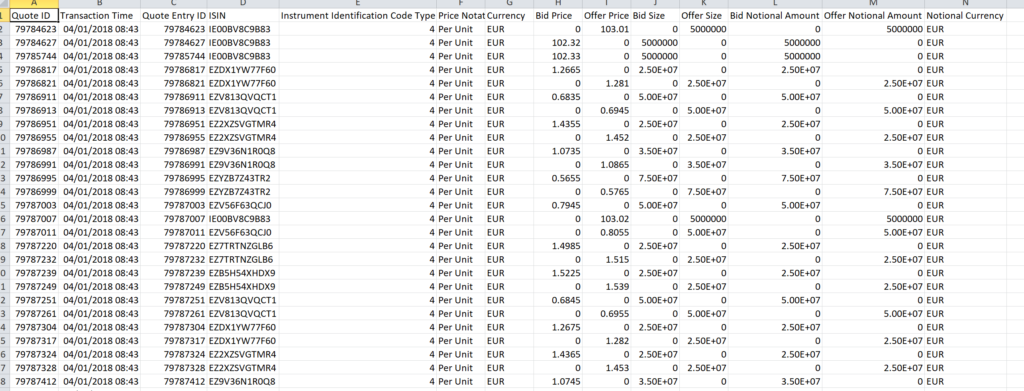Select Instrument Identification Code Type header cell
The height and width of the screenshot is (391, 1024).
[357, 16]
